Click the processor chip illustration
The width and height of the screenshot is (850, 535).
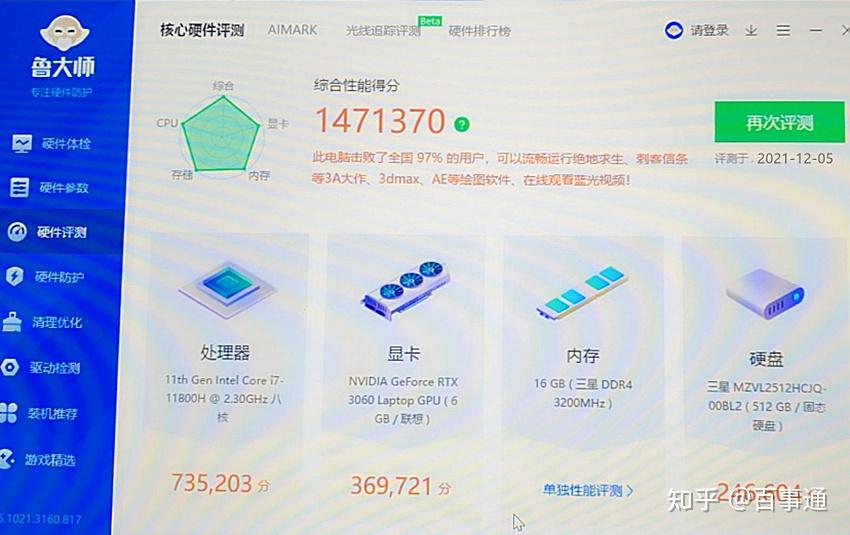tap(228, 290)
